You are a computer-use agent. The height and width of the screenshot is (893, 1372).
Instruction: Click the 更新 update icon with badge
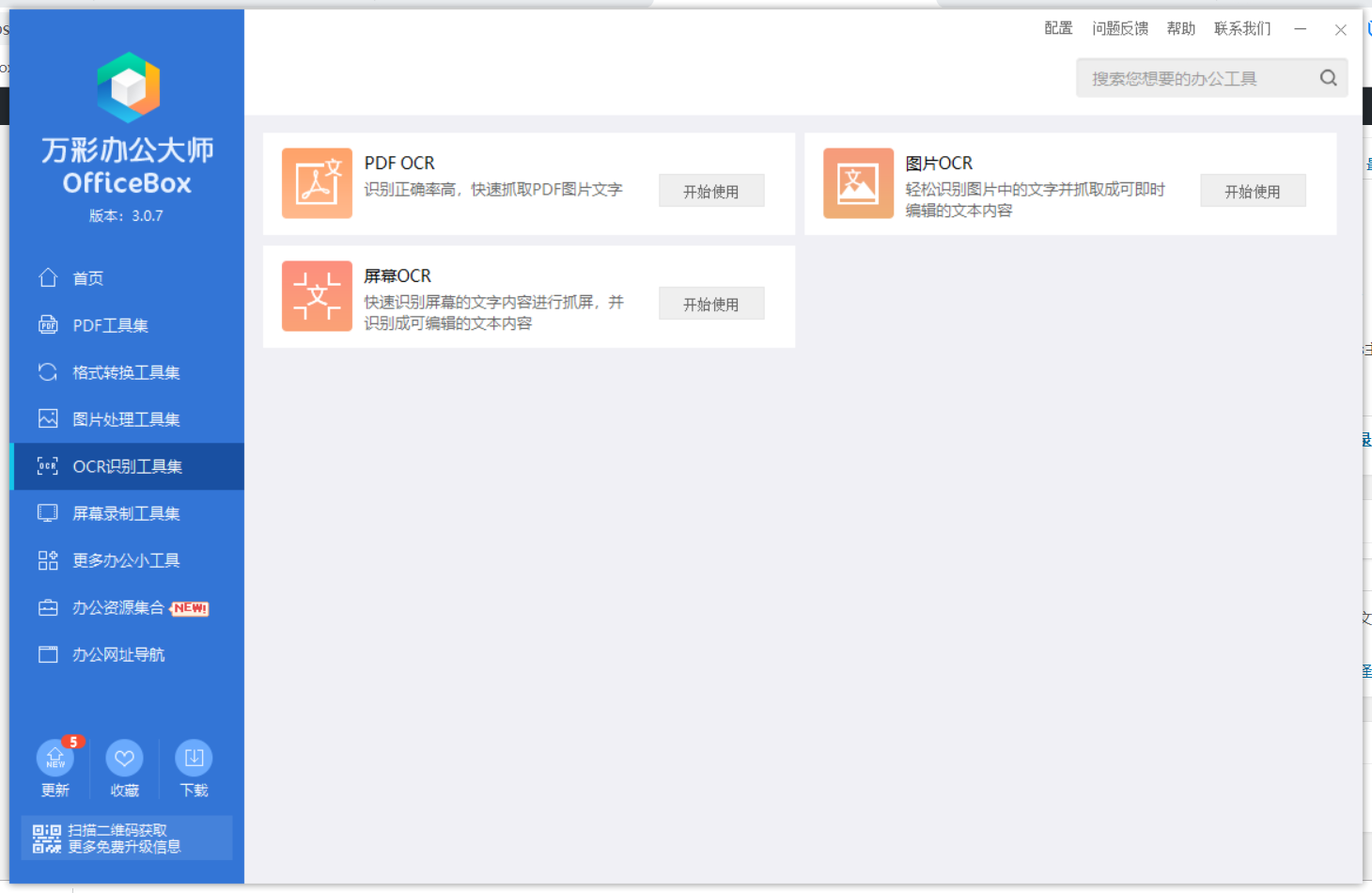coord(55,758)
